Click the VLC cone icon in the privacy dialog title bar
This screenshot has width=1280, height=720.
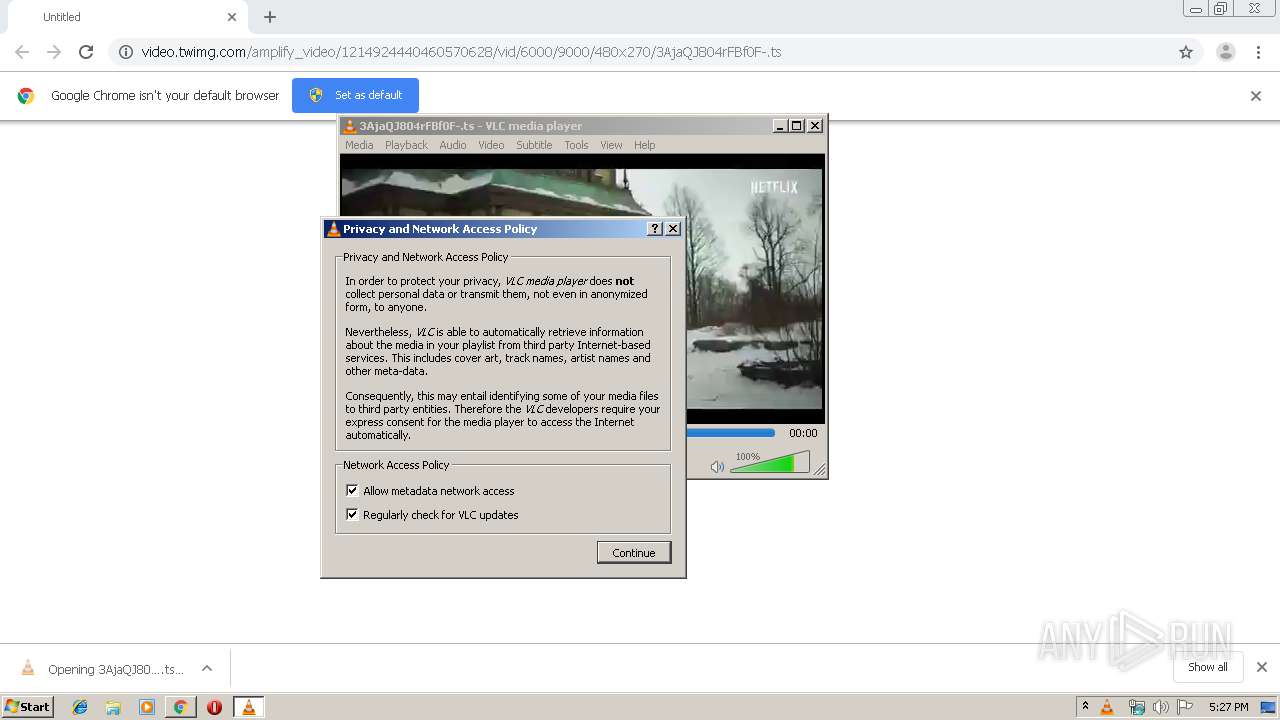[x=334, y=229]
